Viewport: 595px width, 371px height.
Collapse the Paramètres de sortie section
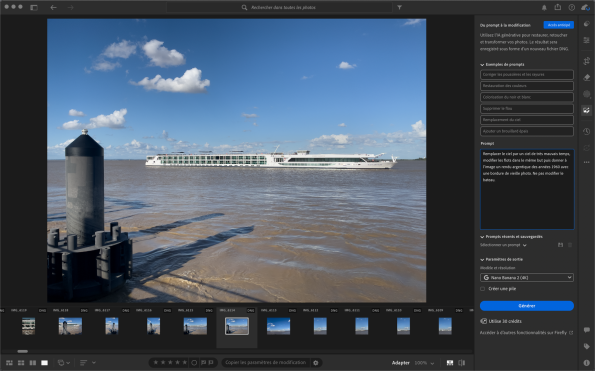482,260
